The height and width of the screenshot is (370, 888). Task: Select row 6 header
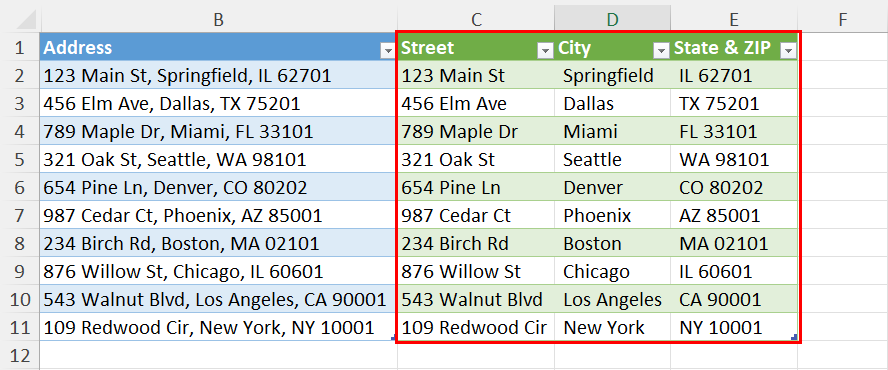point(20,187)
